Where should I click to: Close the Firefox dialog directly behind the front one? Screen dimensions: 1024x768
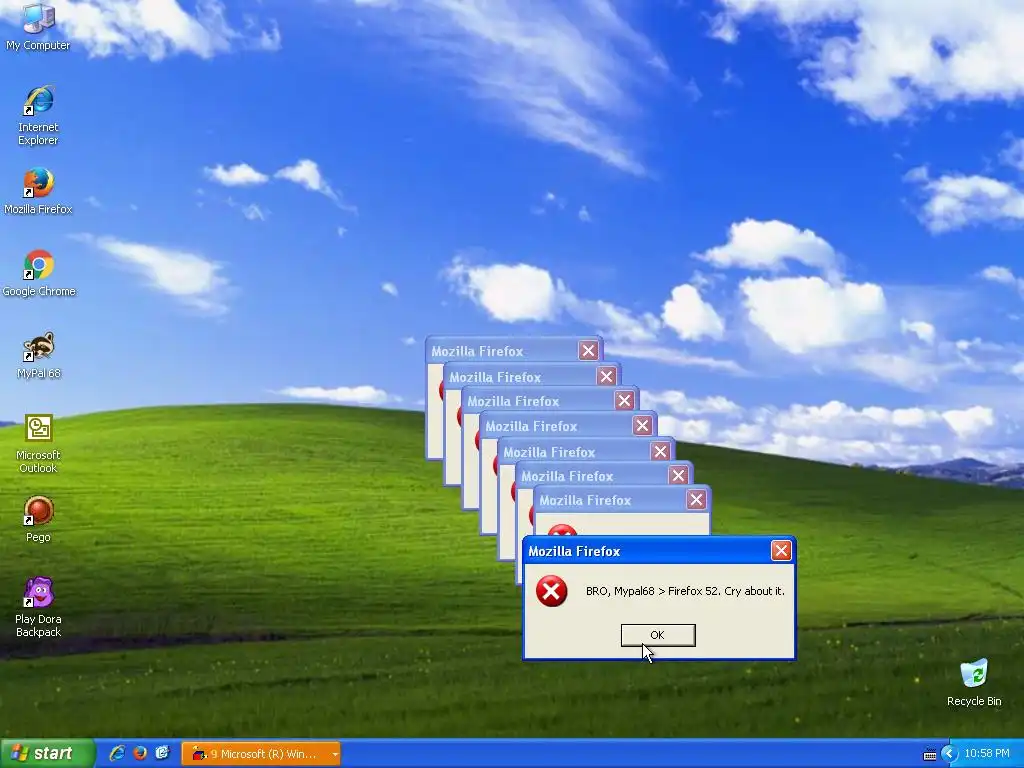click(x=696, y=500)
